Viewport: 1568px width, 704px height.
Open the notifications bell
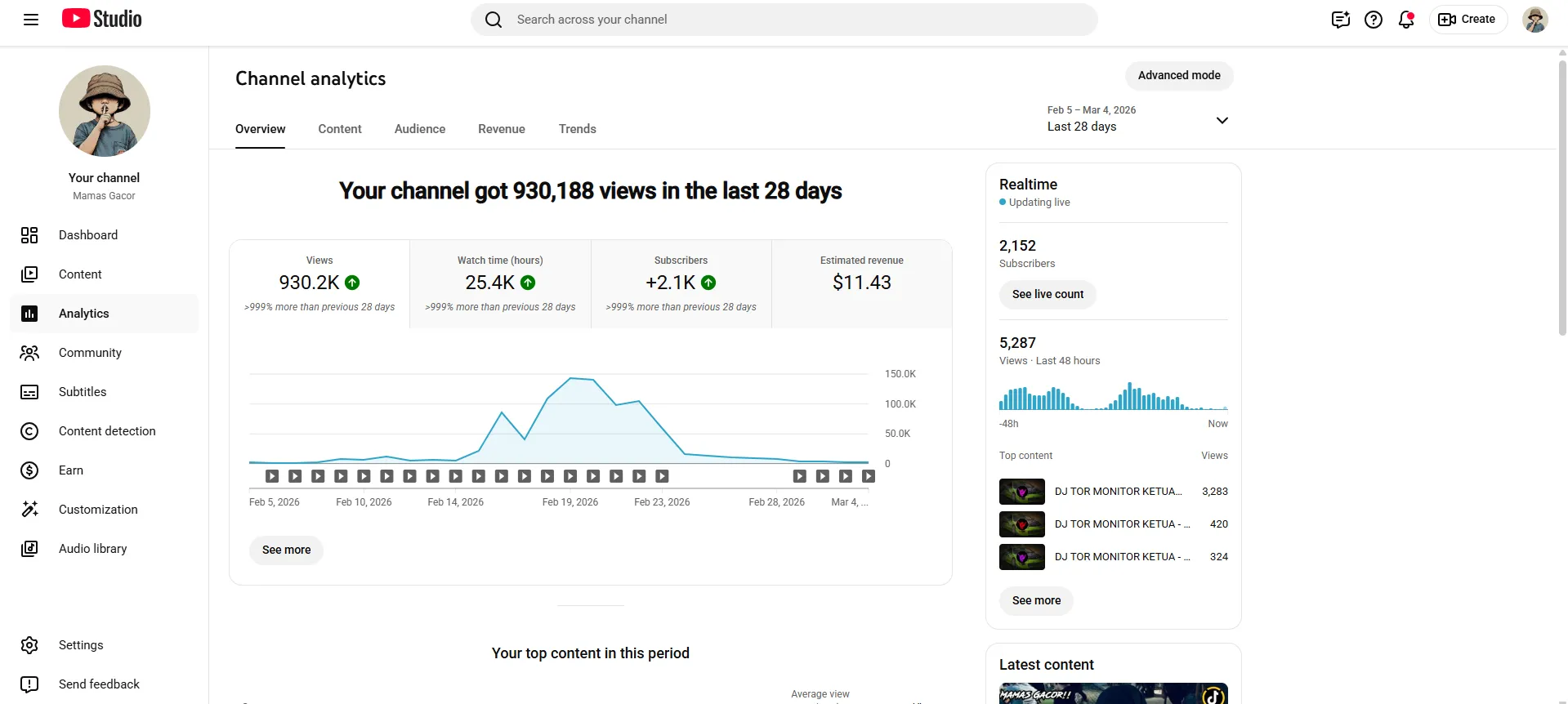coord(1406,20)
